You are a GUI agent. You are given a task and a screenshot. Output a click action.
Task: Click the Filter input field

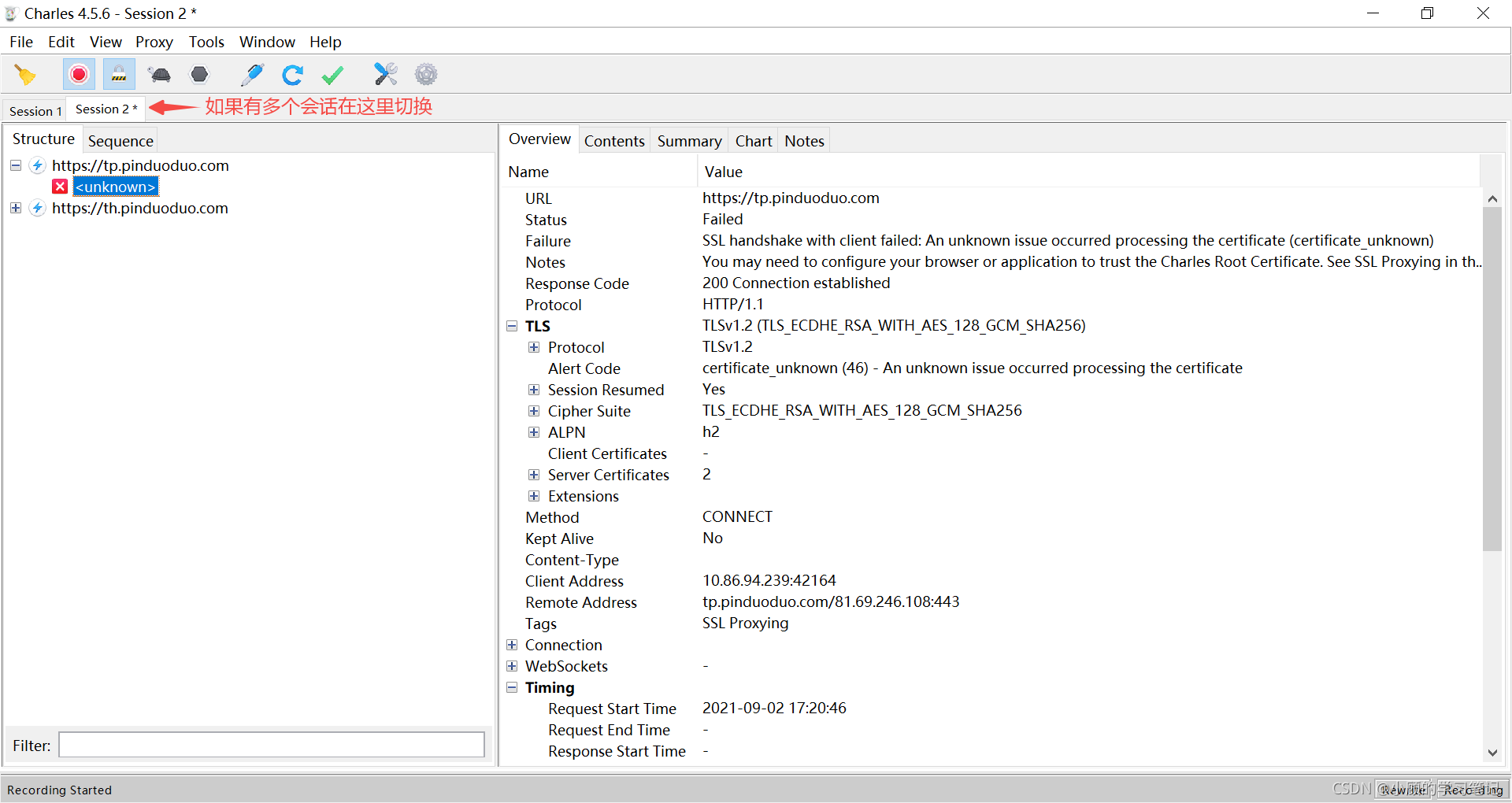coord(272,745)
